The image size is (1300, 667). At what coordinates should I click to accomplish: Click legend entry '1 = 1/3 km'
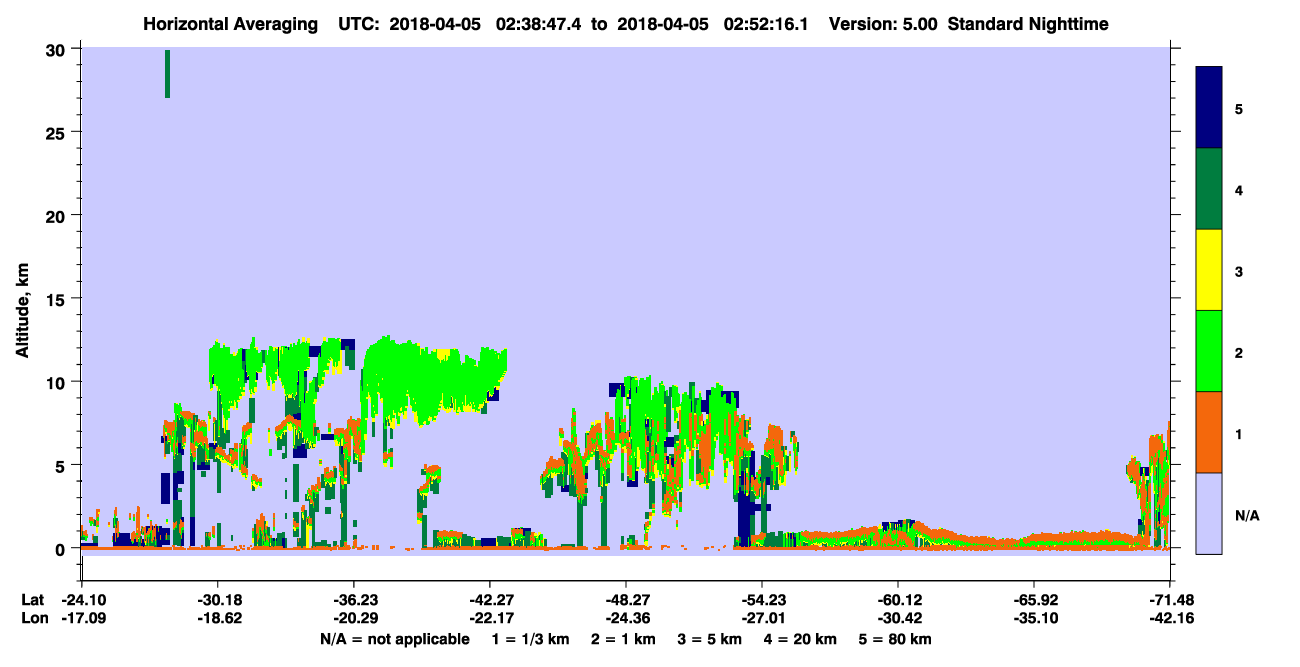531,639
